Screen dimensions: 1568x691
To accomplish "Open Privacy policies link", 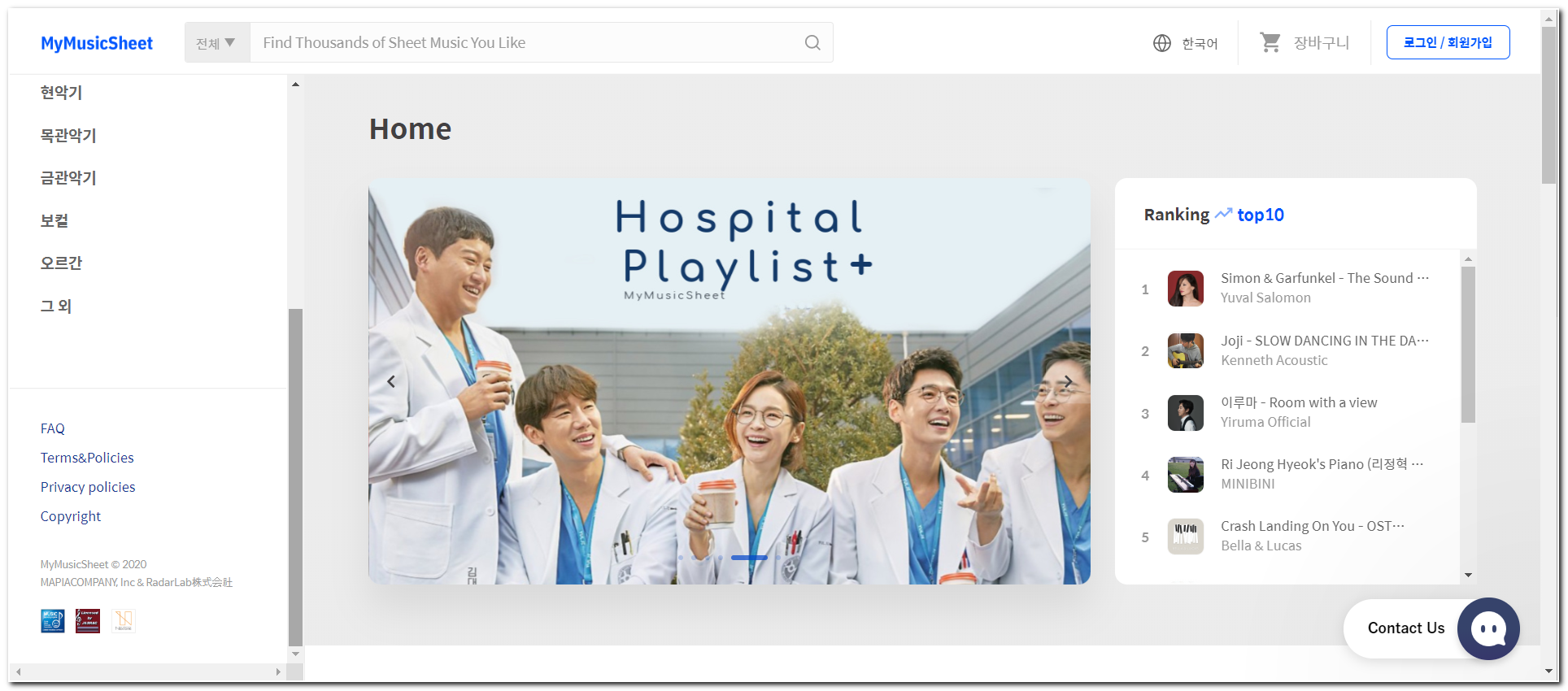I will pos(88,487).
